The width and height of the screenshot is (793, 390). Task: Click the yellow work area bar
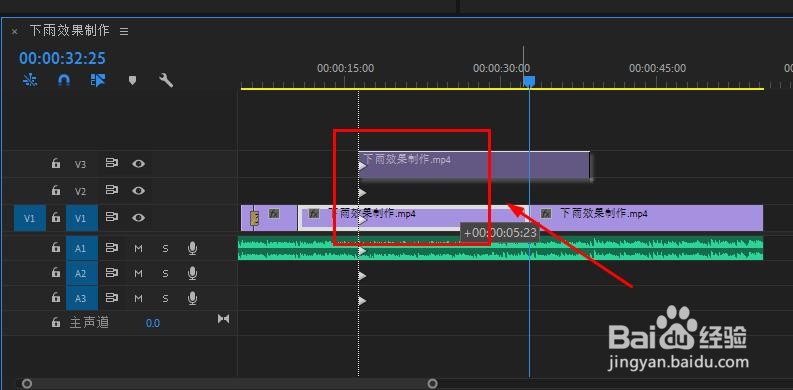[502, 89]
